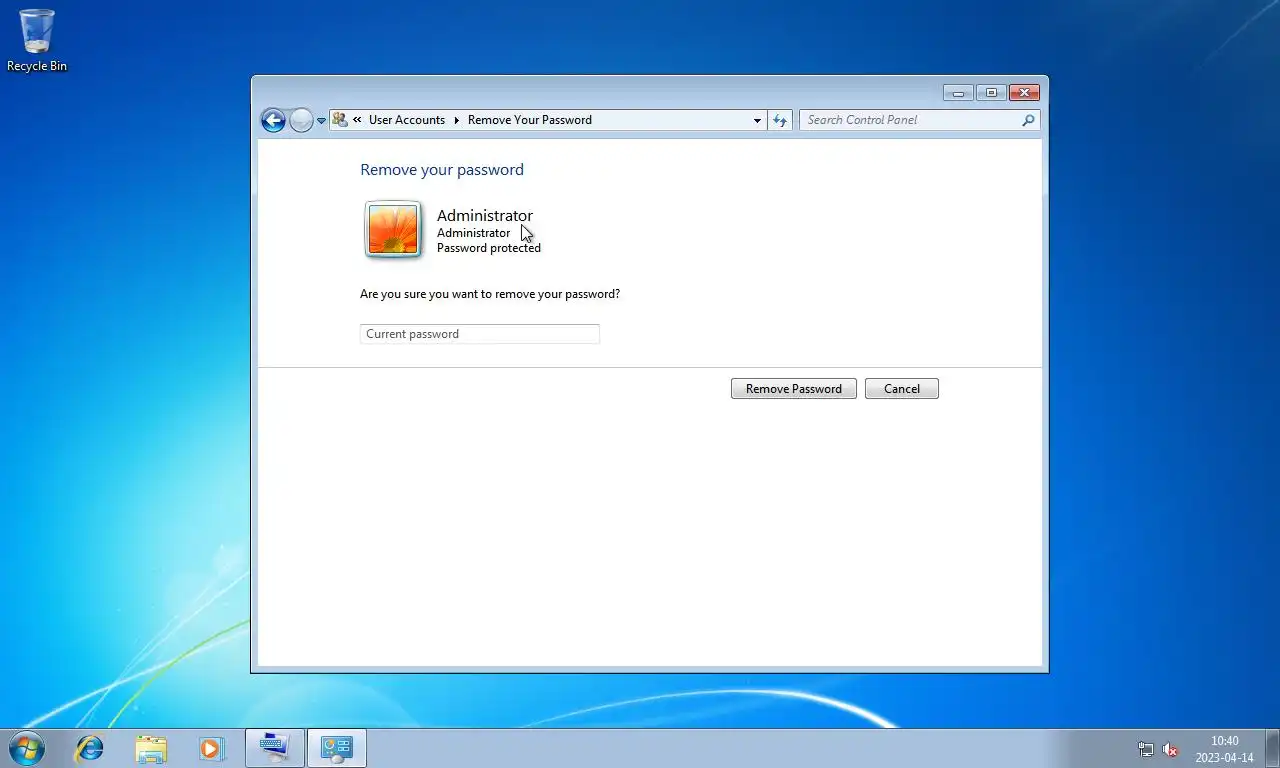Click the muted volume tray icon
This screenshot has width=1280, height=768.
click(x=1170, y=749)
